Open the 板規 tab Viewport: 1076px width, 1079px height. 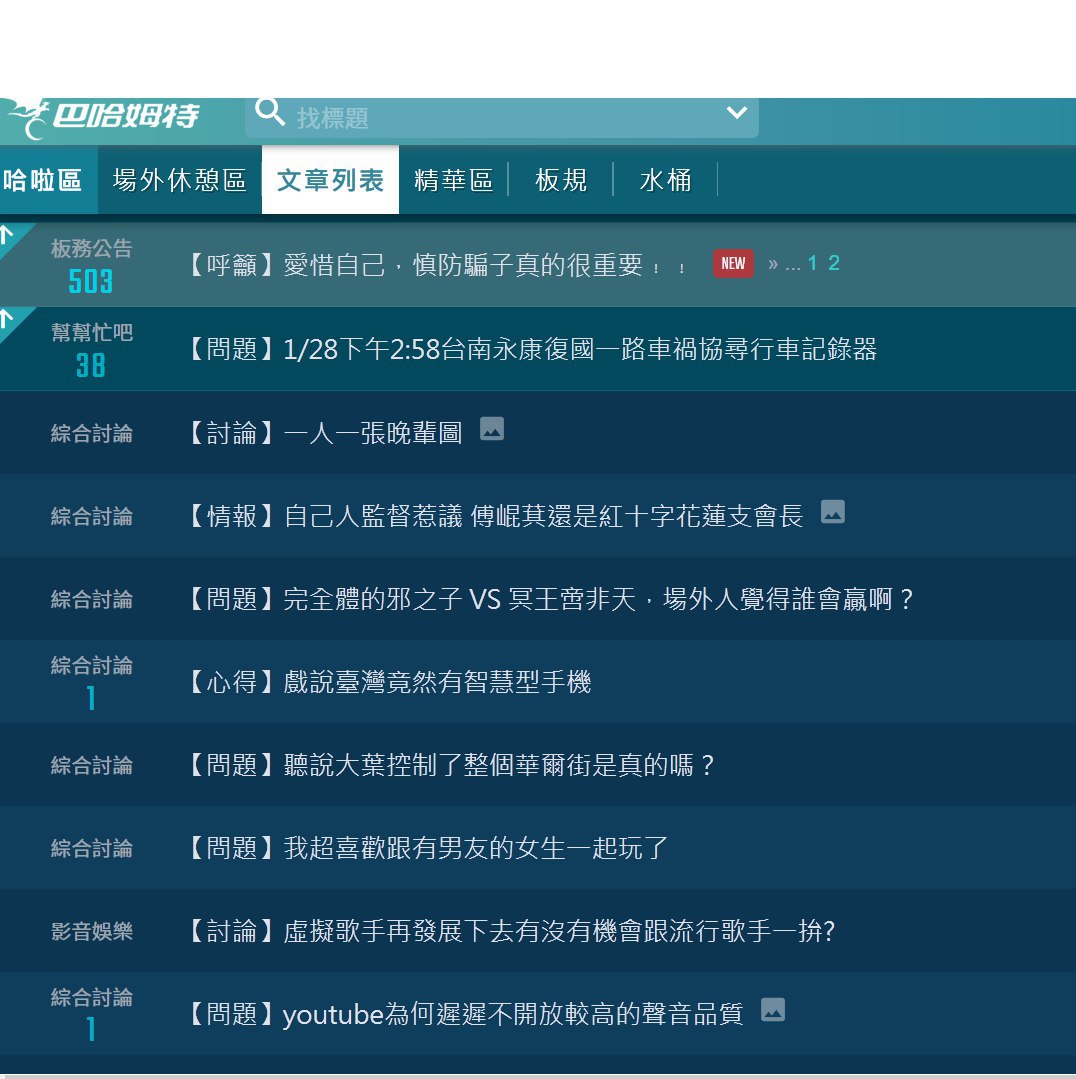(561, 180)
